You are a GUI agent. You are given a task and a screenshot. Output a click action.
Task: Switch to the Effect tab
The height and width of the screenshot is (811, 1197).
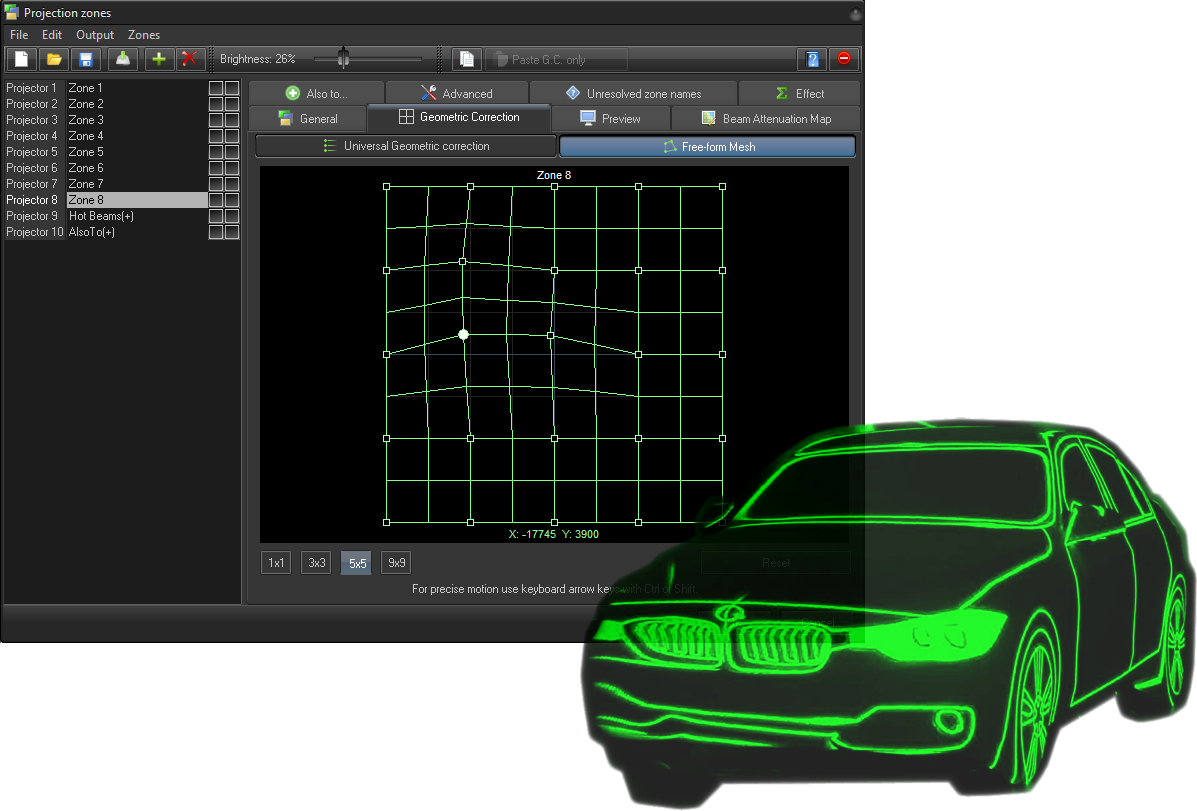(799, 93)
